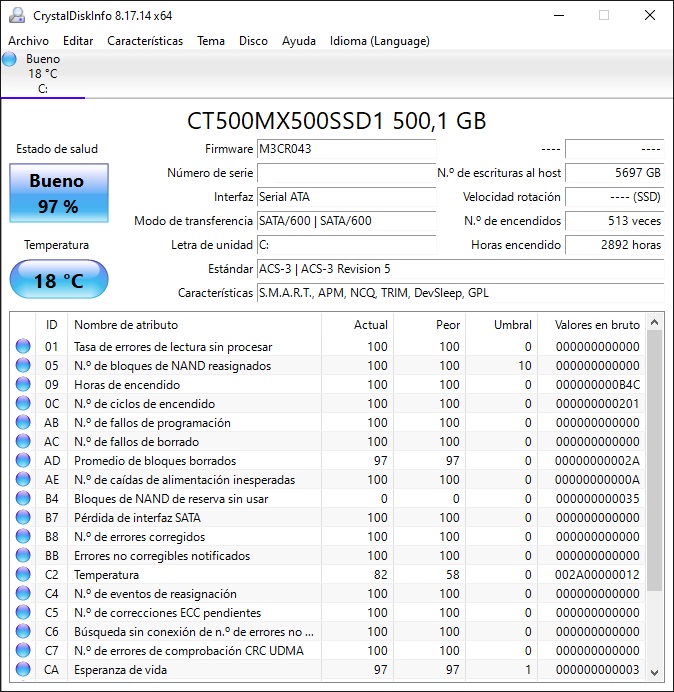Click status orb for Pérdida de interfaz SATA
This screenshot has height=692, width=674.
click(x=23, y=517)
